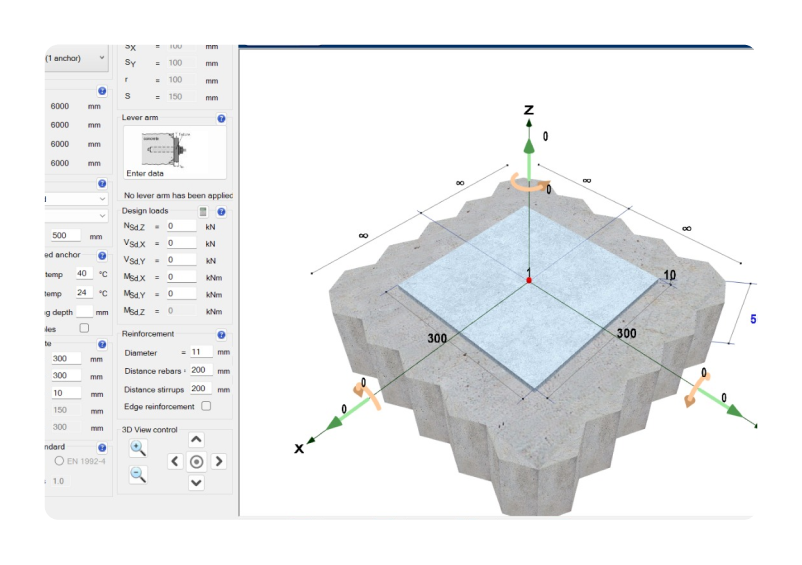
Task: Expand the '(1 anchor)' dropdown
Action: 76,58
